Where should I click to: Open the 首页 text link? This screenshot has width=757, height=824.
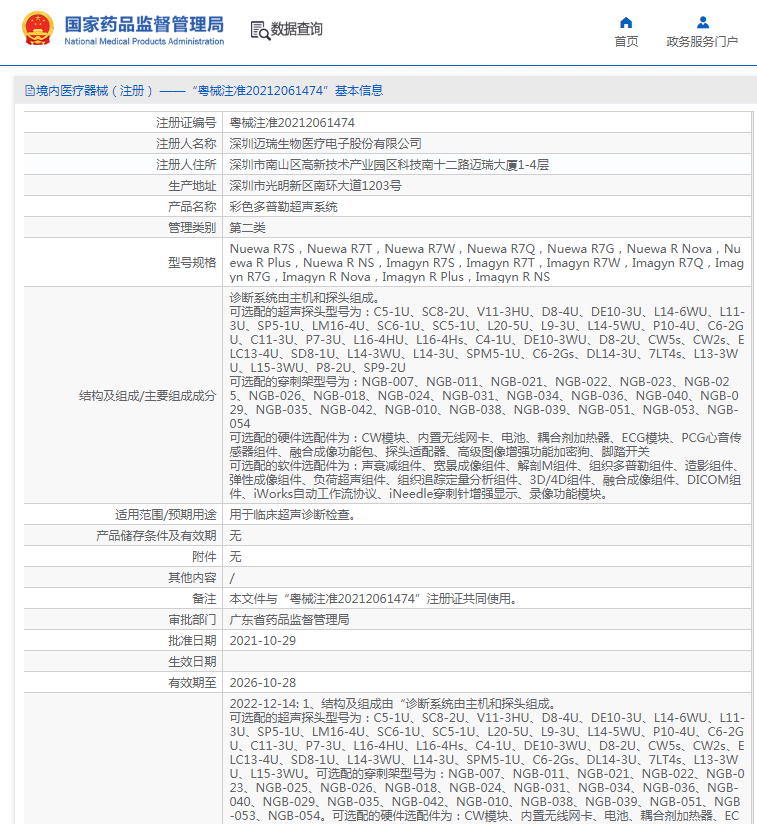[626, 42]
